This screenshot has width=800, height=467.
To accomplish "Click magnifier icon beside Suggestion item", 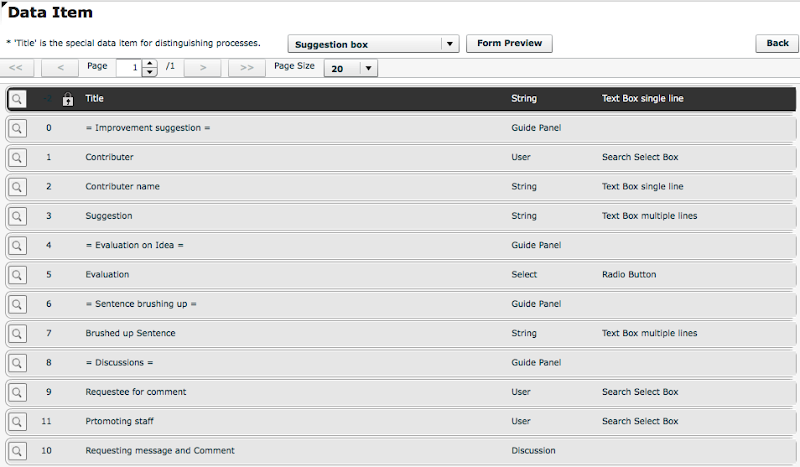I will 18,216.
